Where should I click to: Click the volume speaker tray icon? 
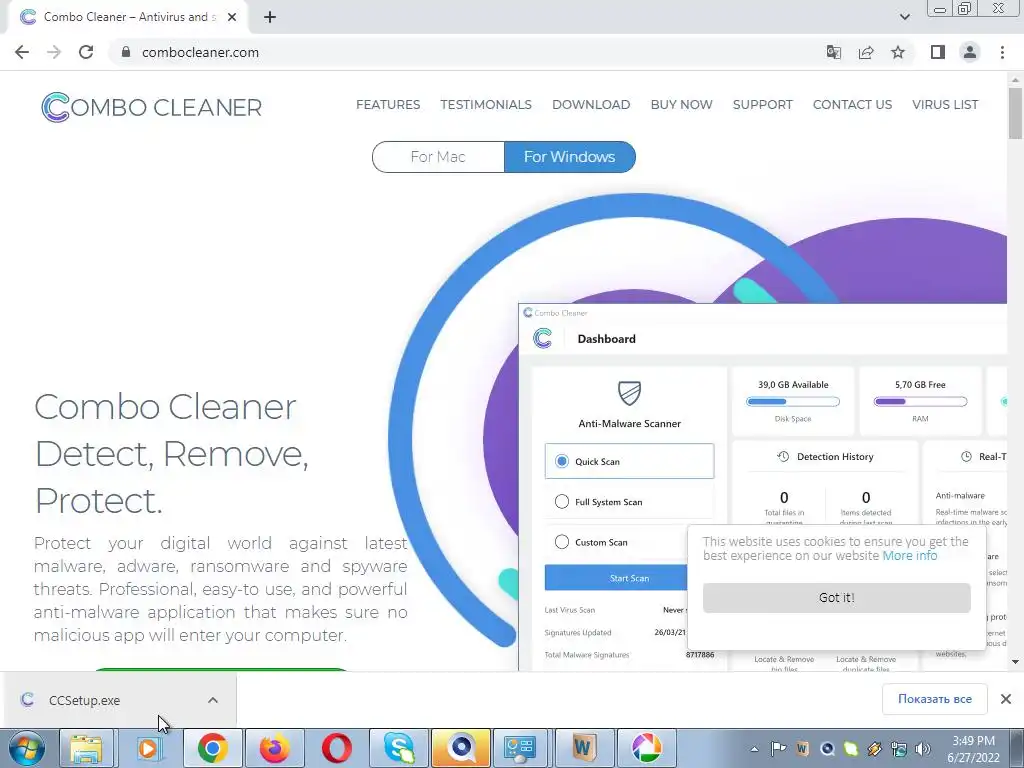tap(923, 749)
